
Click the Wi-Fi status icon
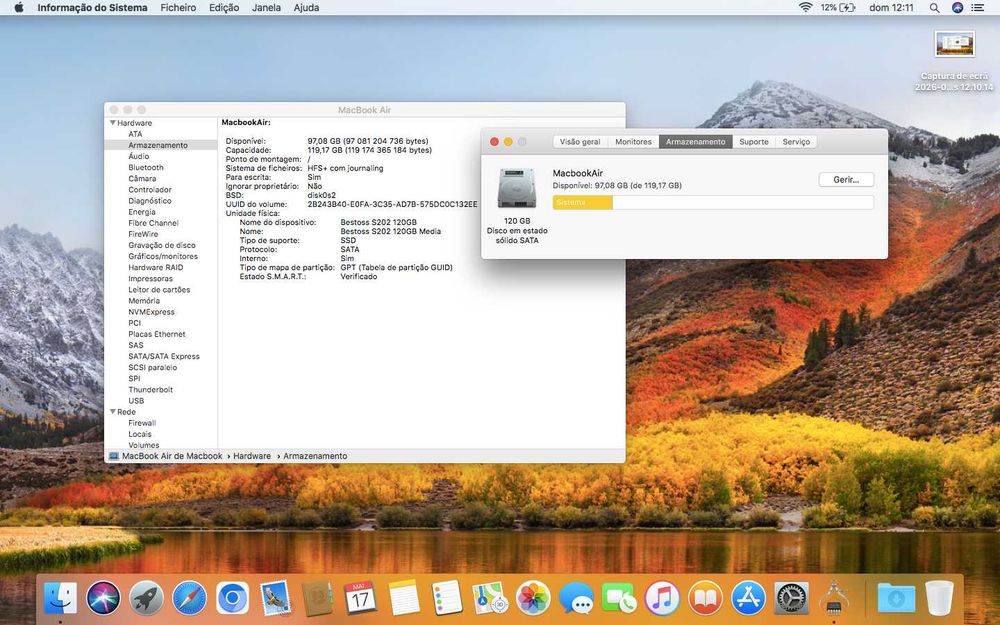tap(805, 8)
